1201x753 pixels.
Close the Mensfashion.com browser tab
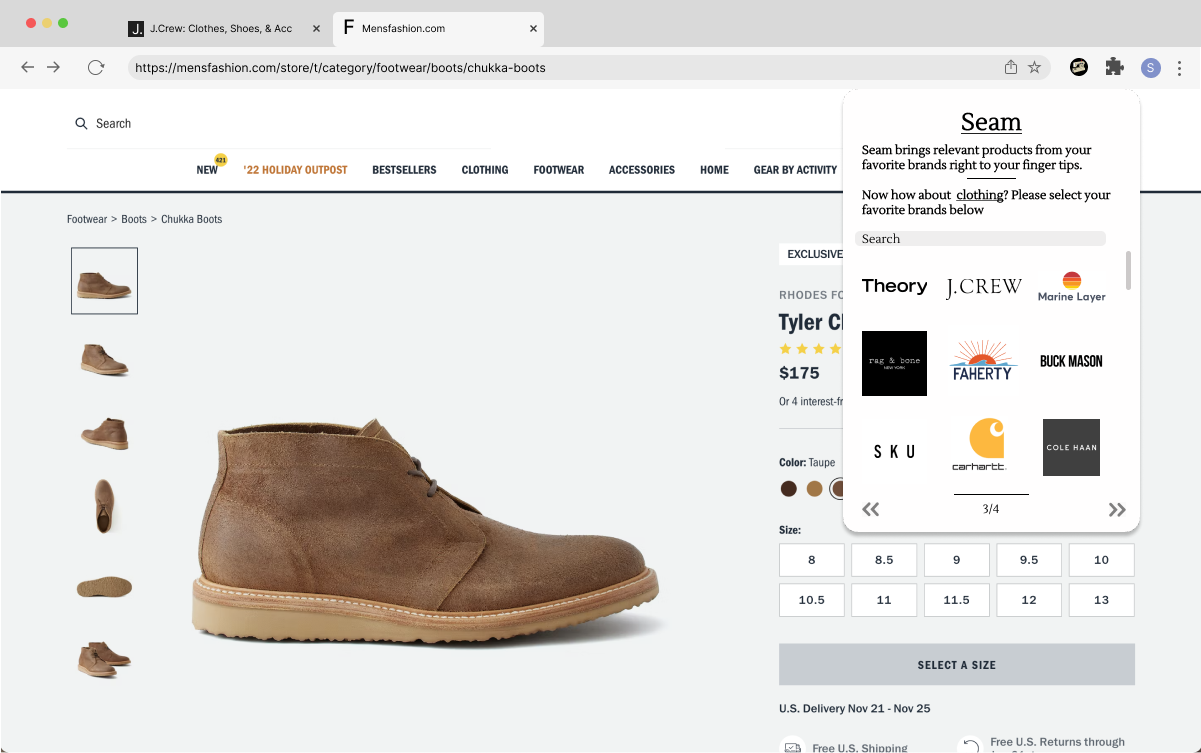pyautogui.click(x=534, y=29)
